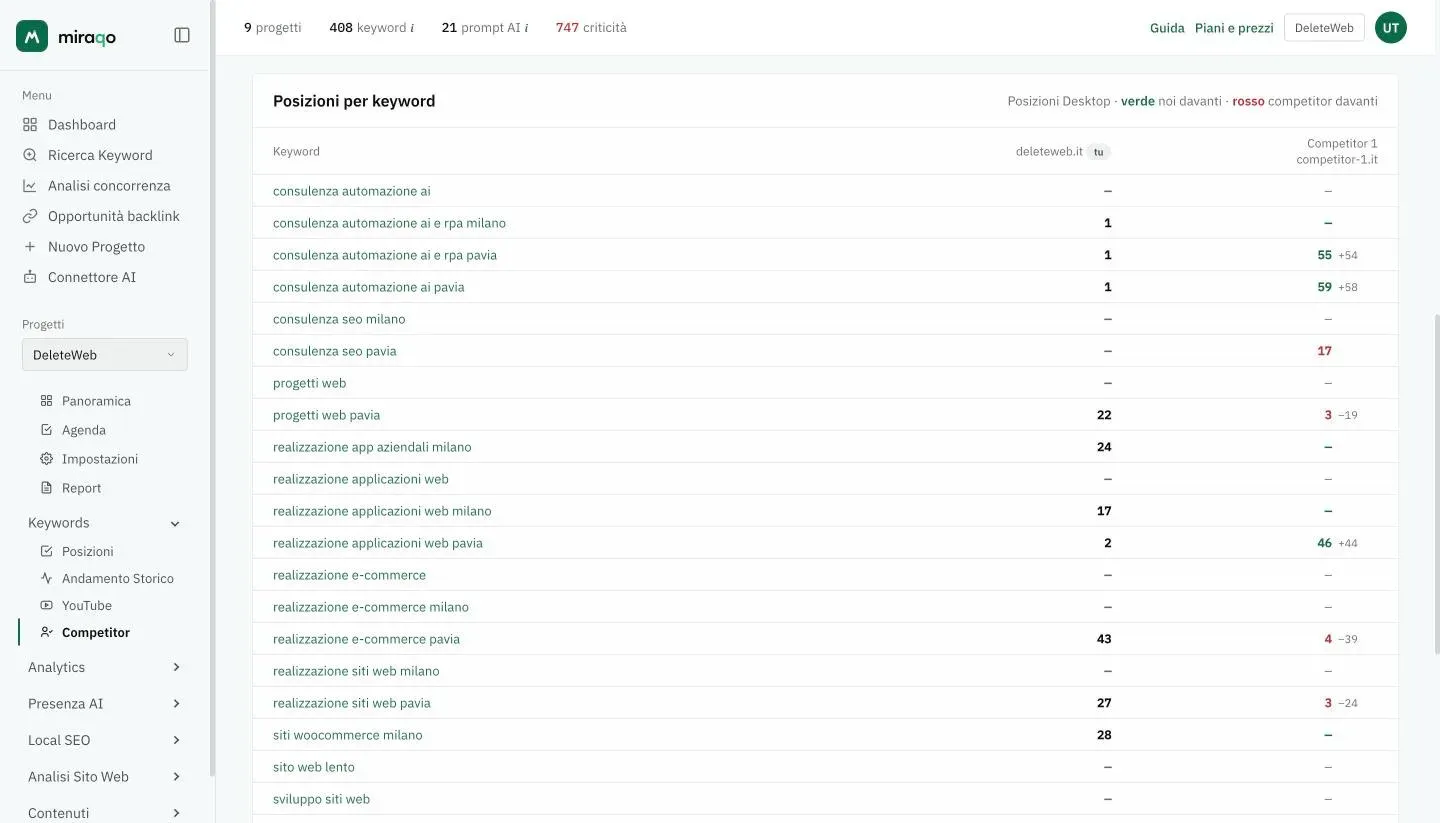This screenshot has width=1440, height=823.
Task: Open the DeleteWeb project dropdown
Action: (x=105, y=355)
